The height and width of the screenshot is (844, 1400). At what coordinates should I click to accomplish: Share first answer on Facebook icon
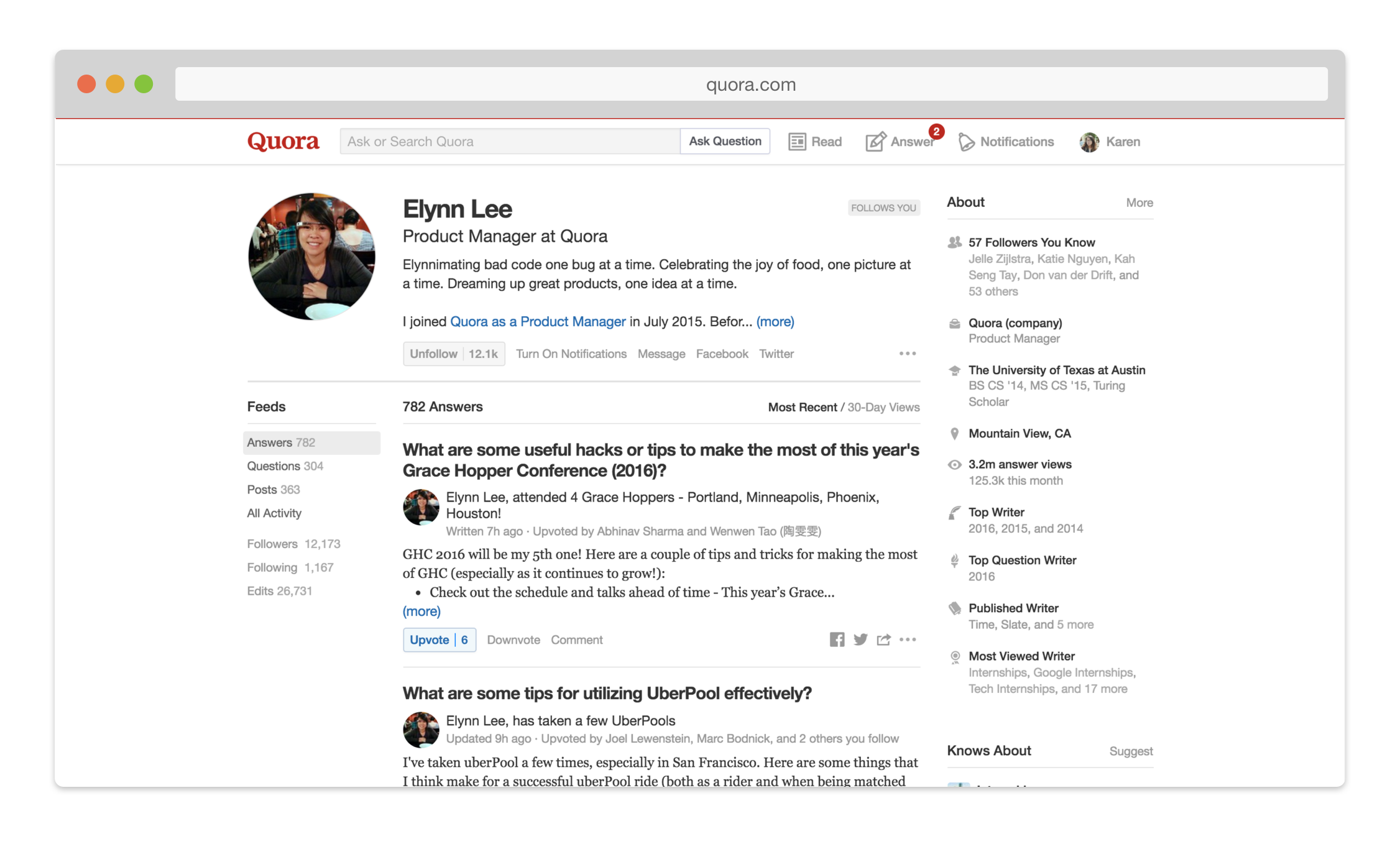pos(837,640)
